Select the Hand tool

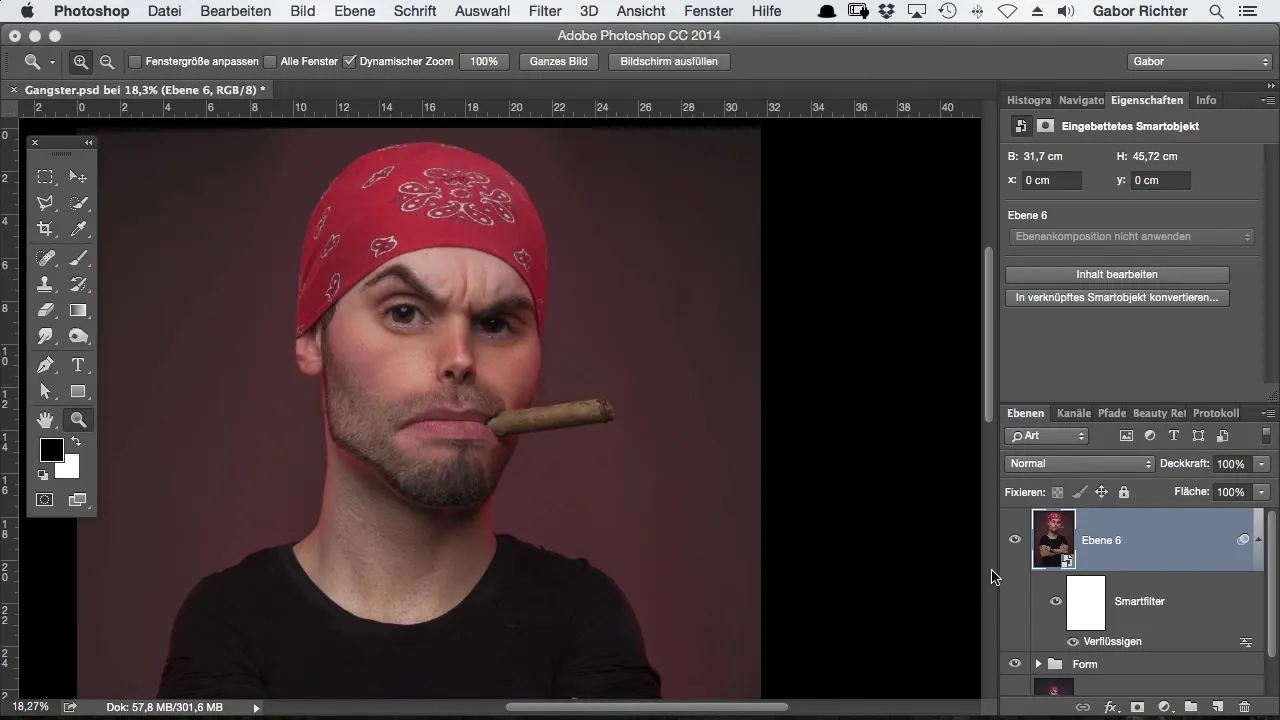(45, 420)
